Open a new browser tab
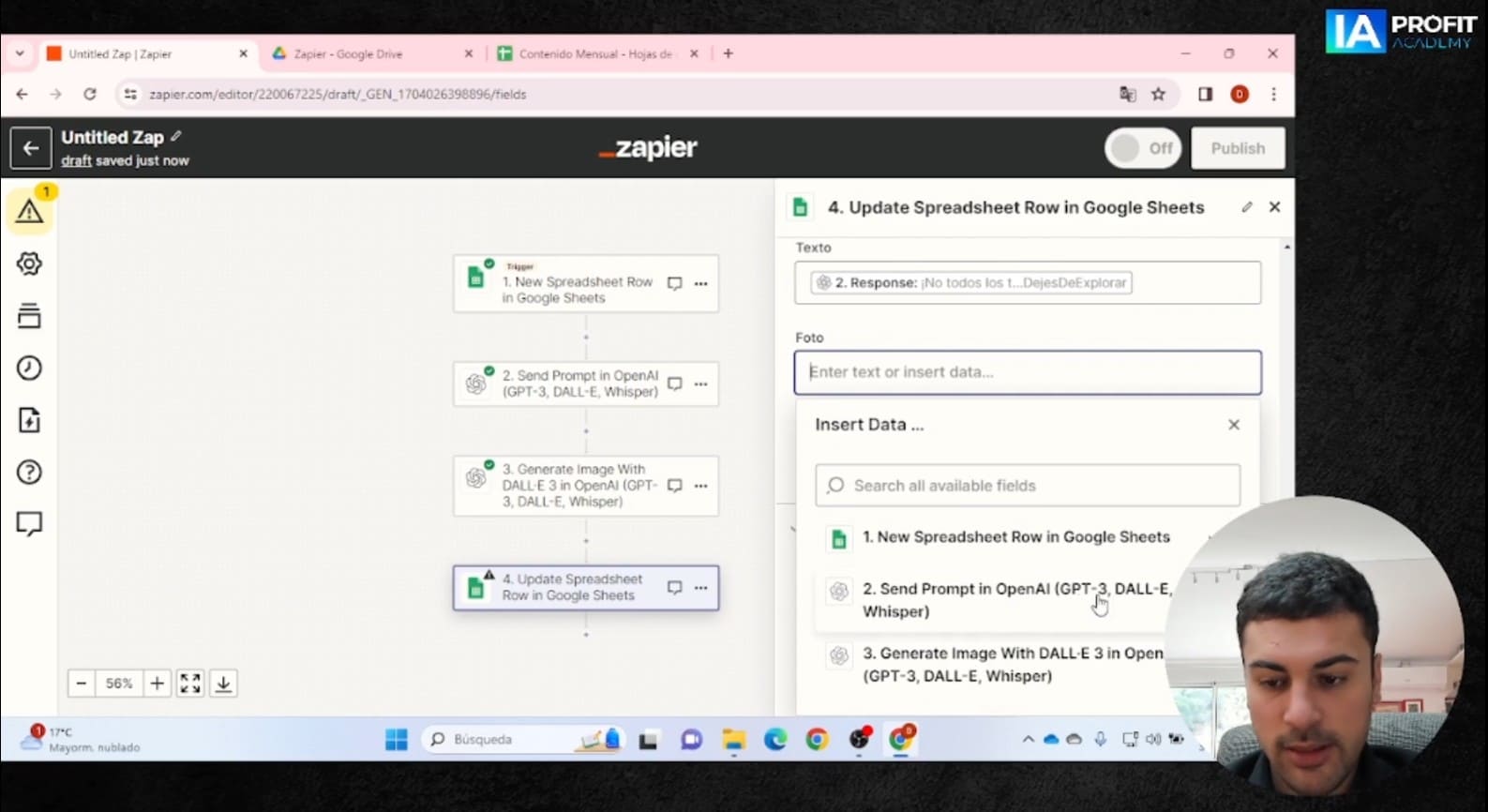The height and width of the screenshot is (812, 1488). pyautogui.click(x=729, y=53)
